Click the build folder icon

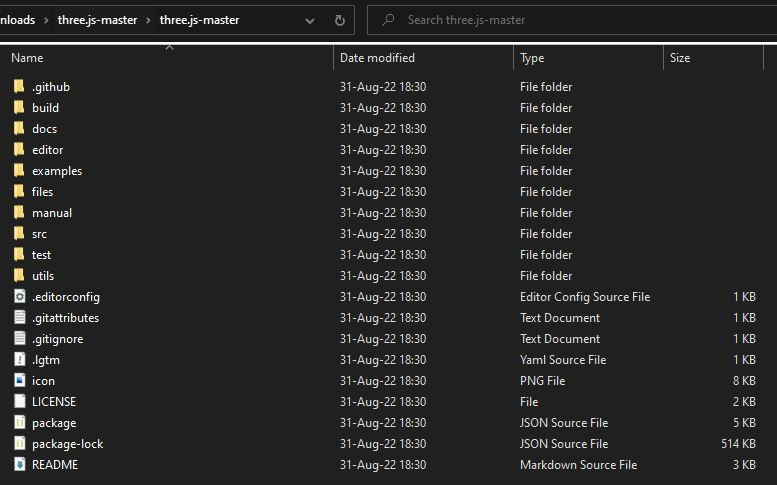pos(19,108)
